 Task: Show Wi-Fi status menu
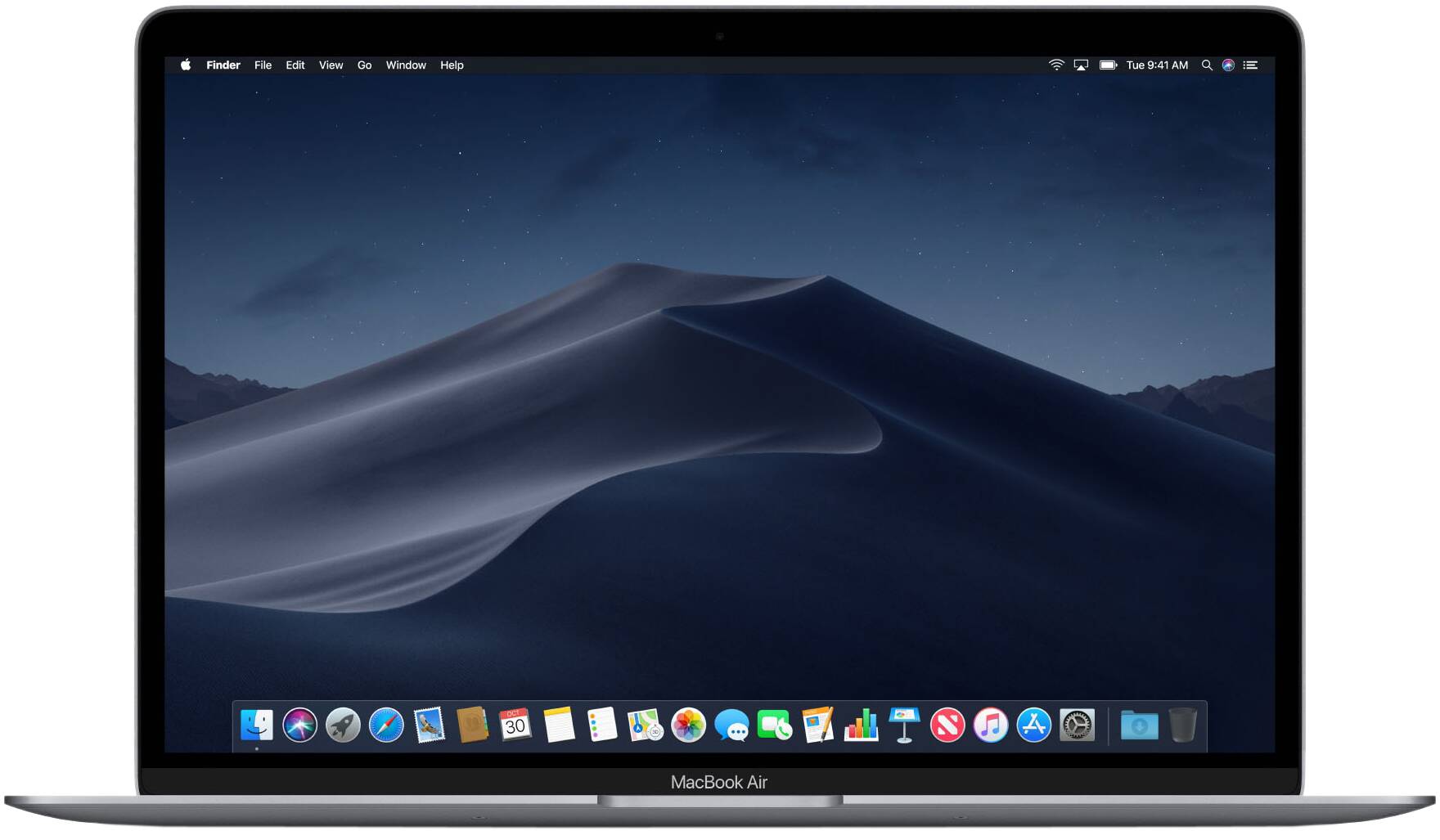pyautogui.click(x=1056, y=65)
